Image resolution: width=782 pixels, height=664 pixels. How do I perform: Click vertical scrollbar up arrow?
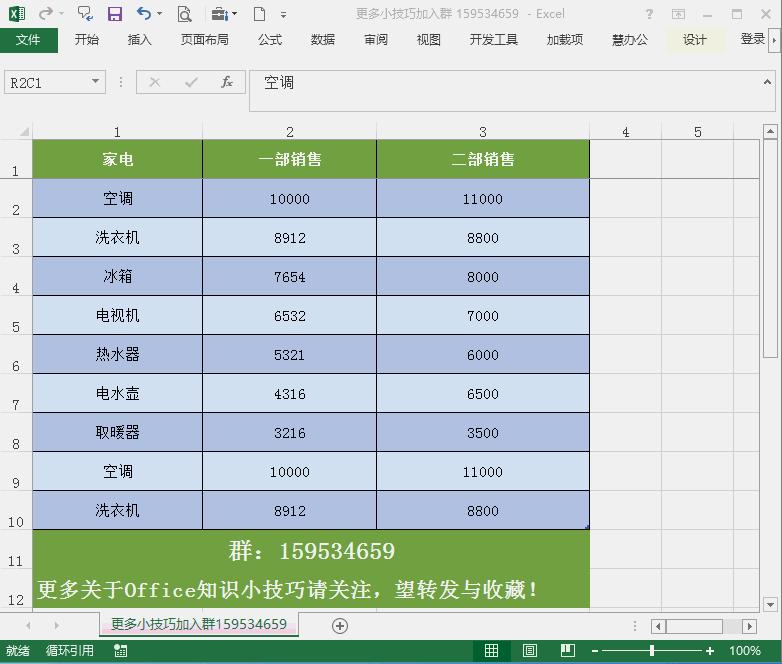point(770,131)
